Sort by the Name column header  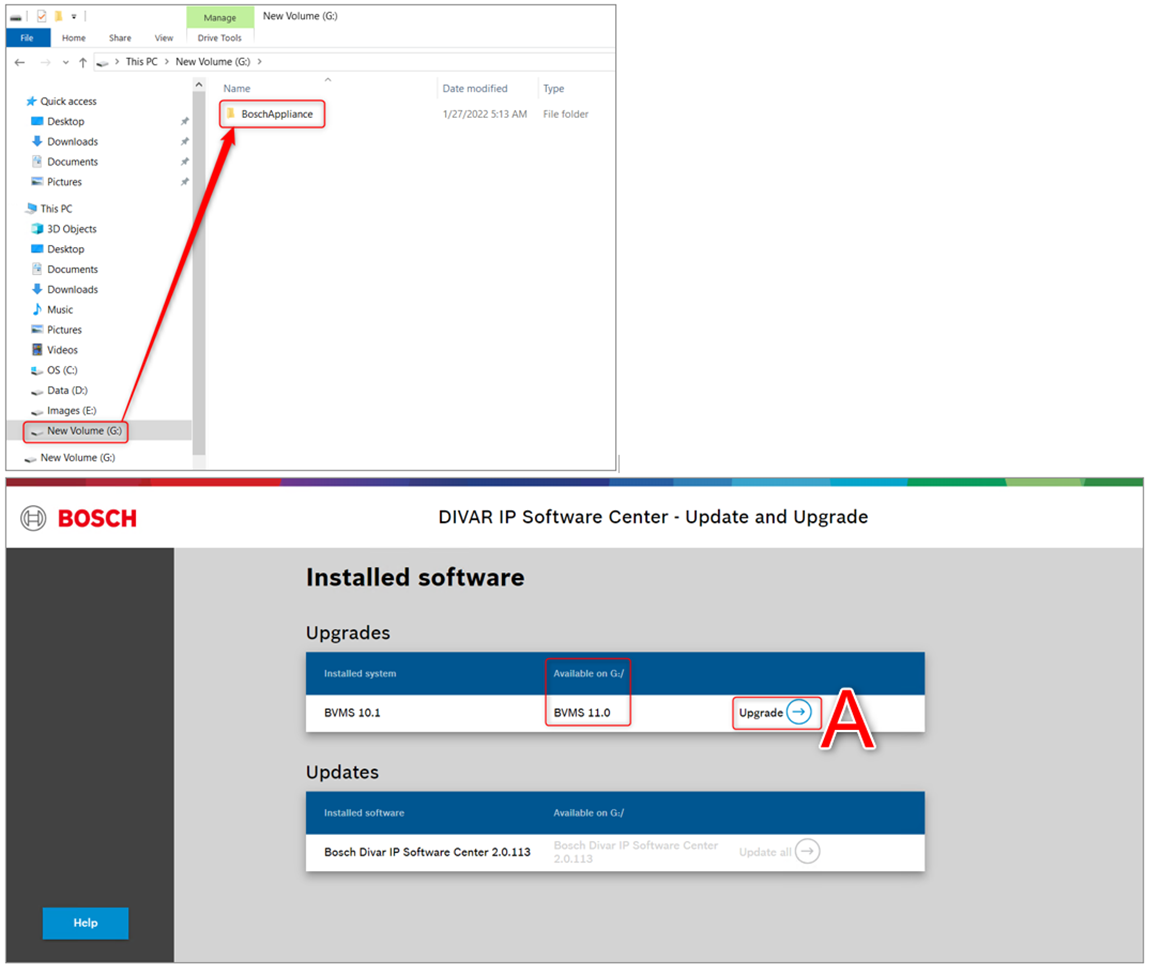pyautogui.click(x=237, y=88)
